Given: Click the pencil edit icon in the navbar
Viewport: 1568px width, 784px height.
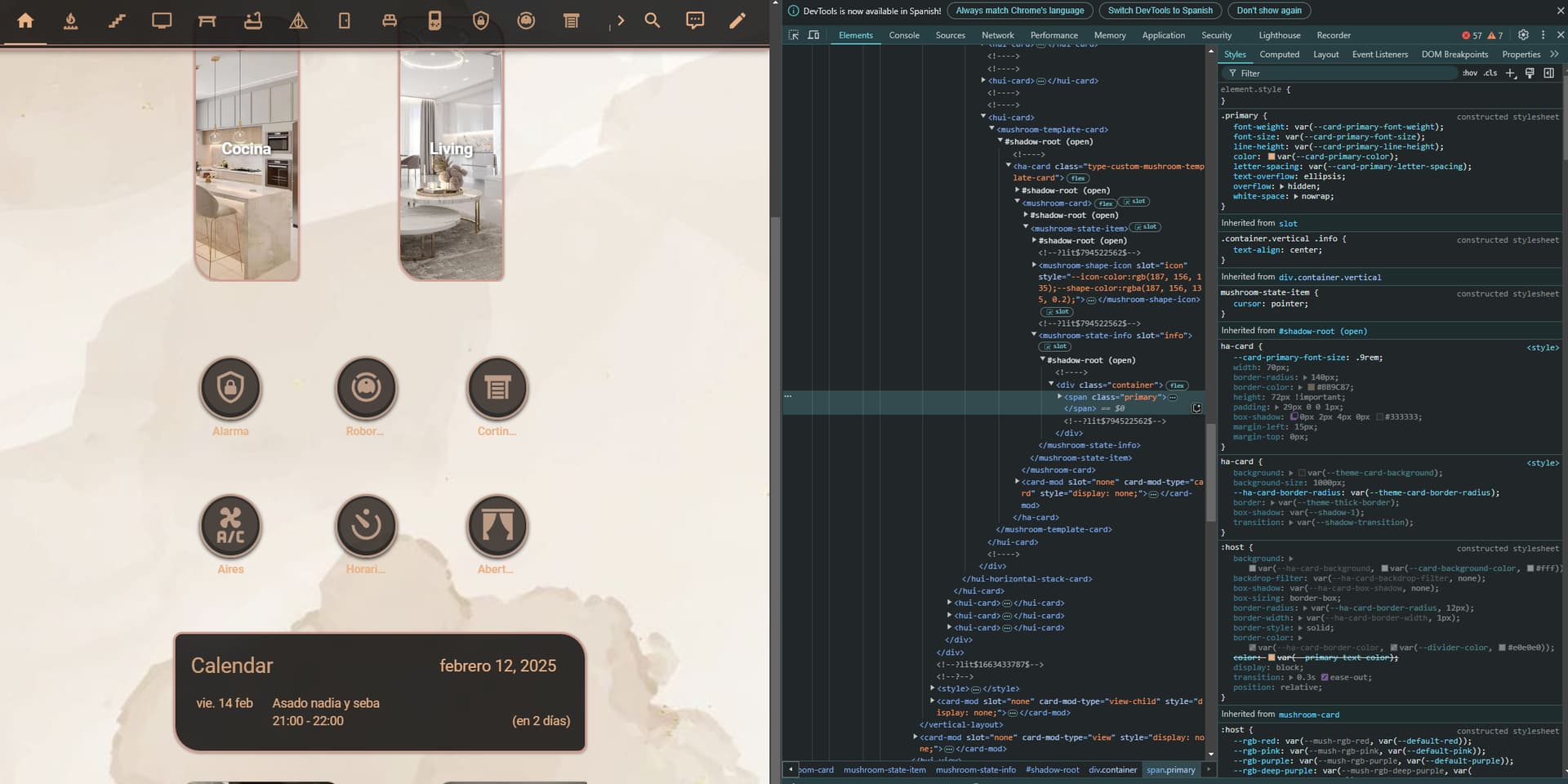Looking at the screenshot, I should click(x=737, y=20).
